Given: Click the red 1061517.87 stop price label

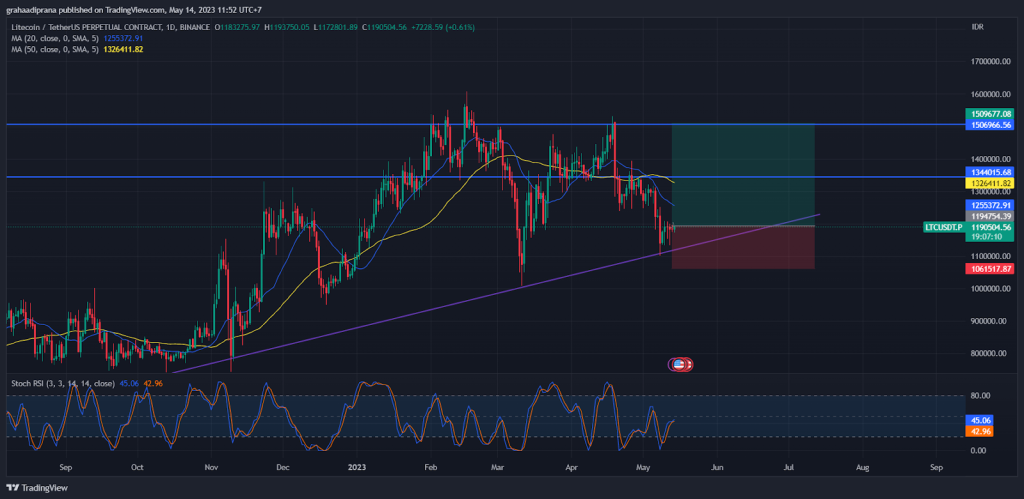Looking at the screenshot, I should [990, 268].
